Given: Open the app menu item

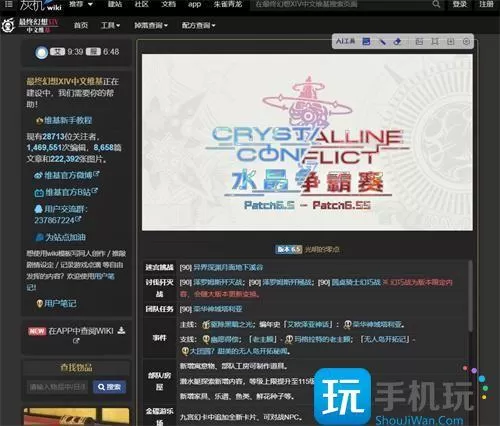Looking at the screenshot, I should pos(194,4).
